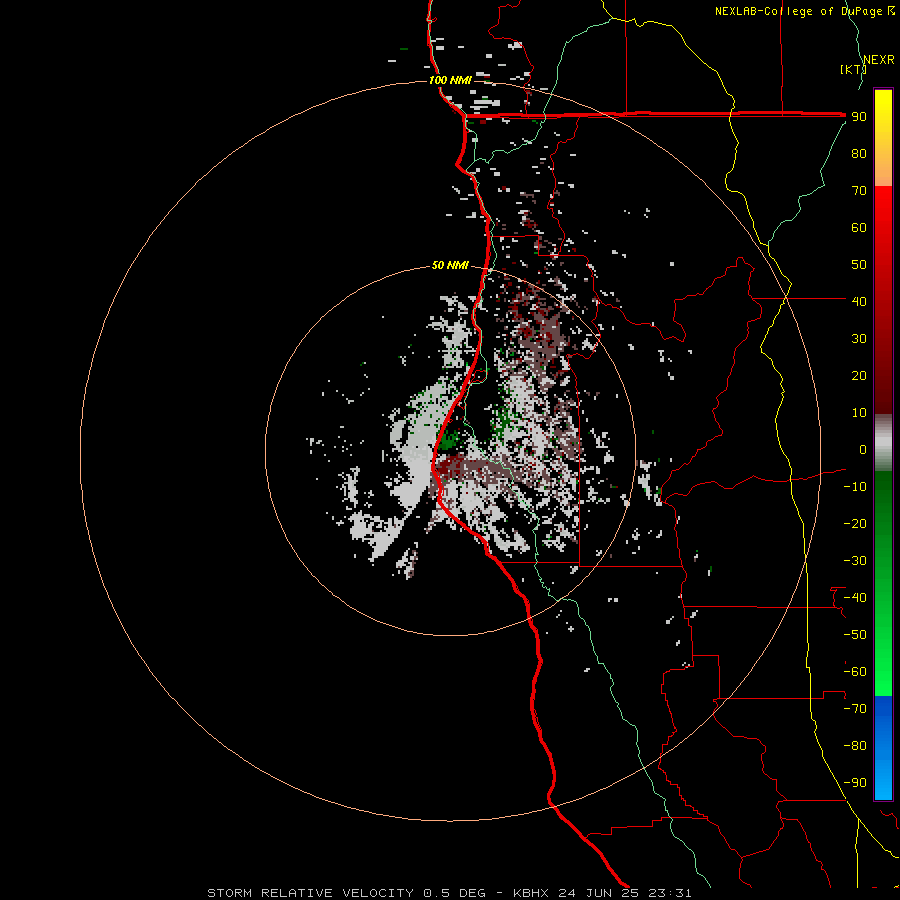Select the "0" value on the velocity scale
The image size is (900, 900).
point(862,450)
